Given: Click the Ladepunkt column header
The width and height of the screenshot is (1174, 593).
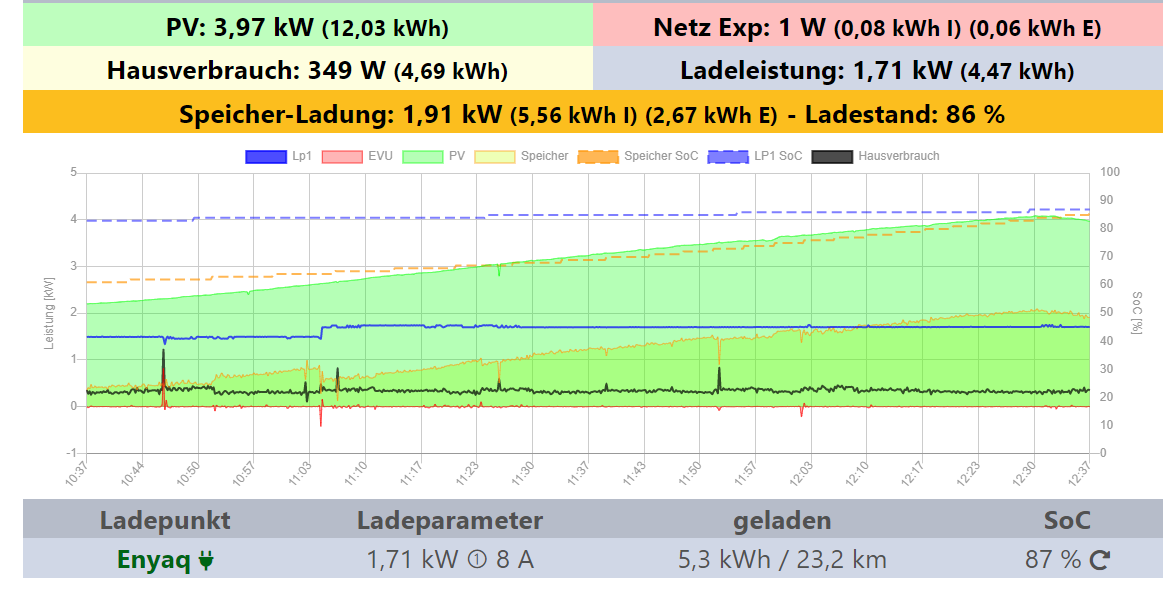Looking at the screenshot, I should [165, 520].
